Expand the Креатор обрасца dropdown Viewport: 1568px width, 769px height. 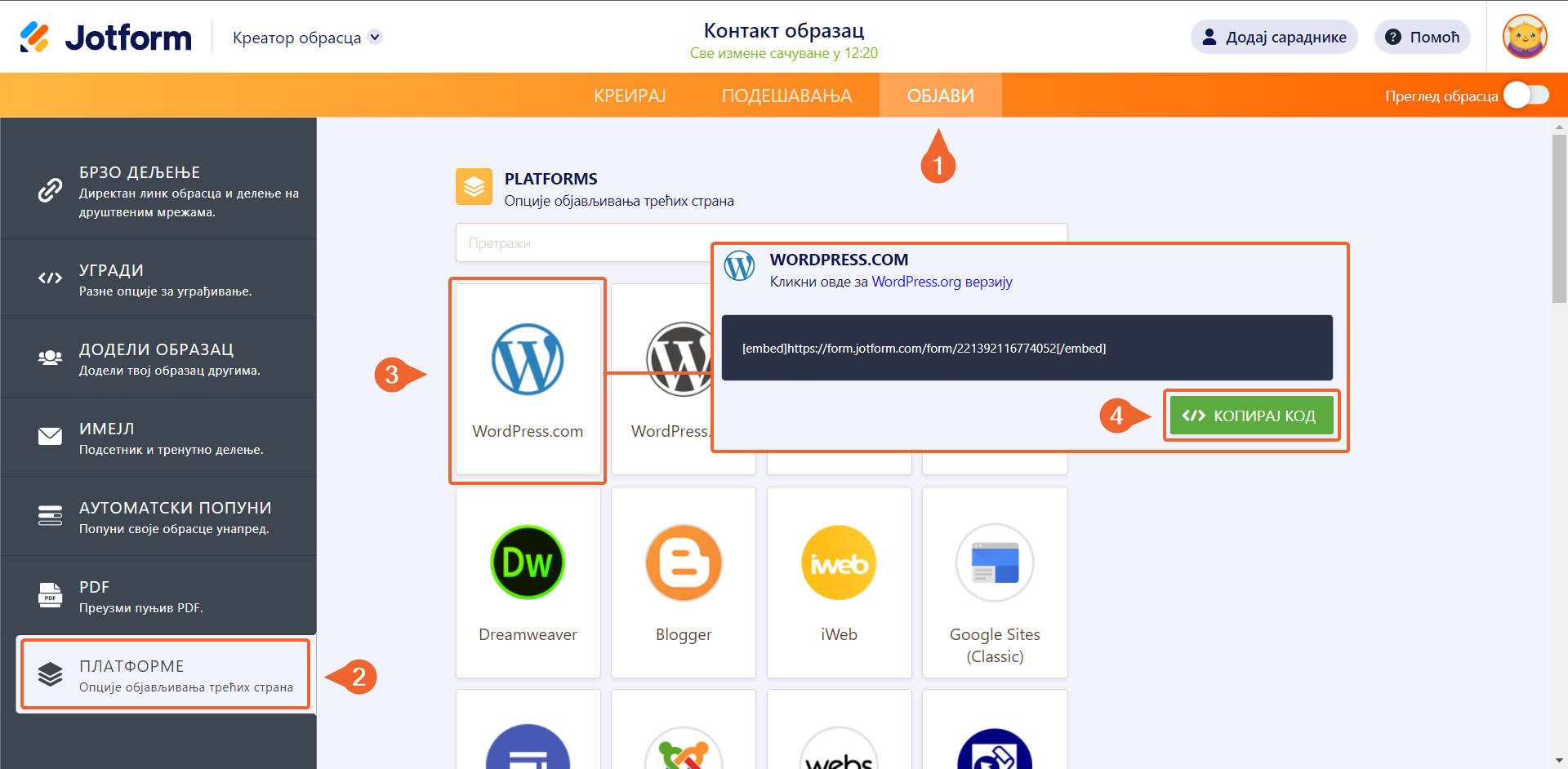click(375, 37)
